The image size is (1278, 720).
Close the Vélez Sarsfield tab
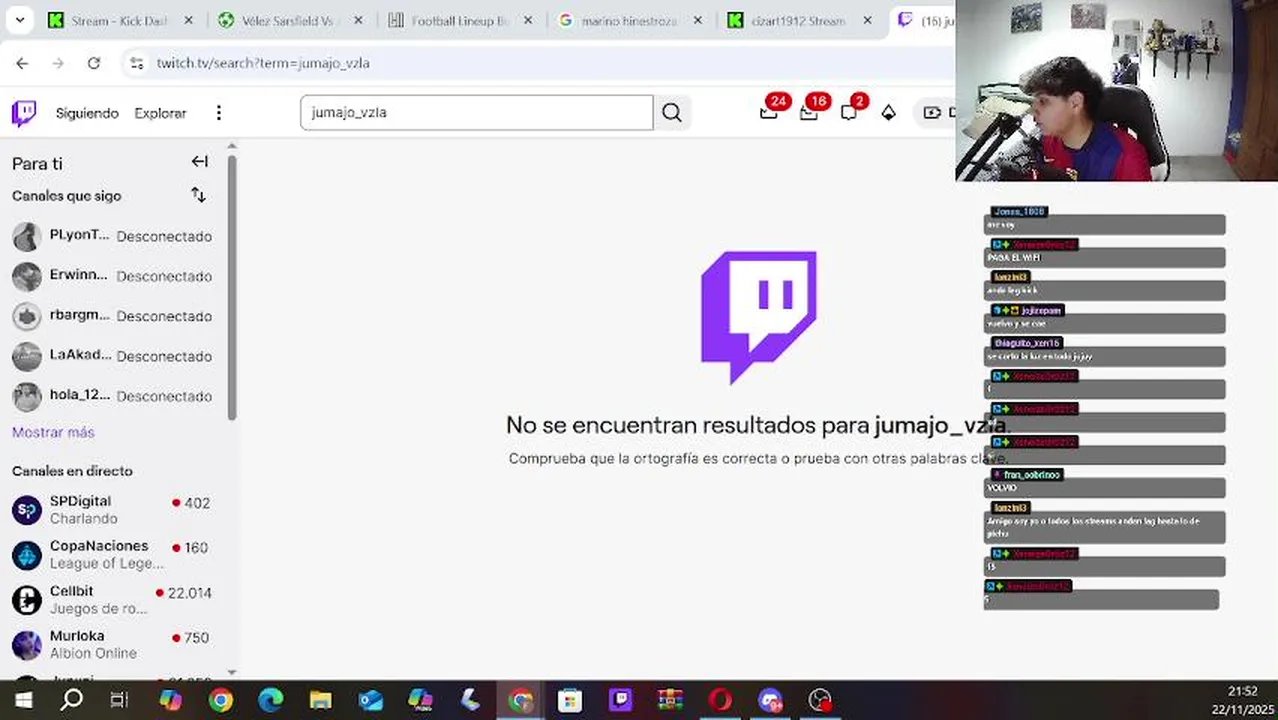[x=358, y=20]
